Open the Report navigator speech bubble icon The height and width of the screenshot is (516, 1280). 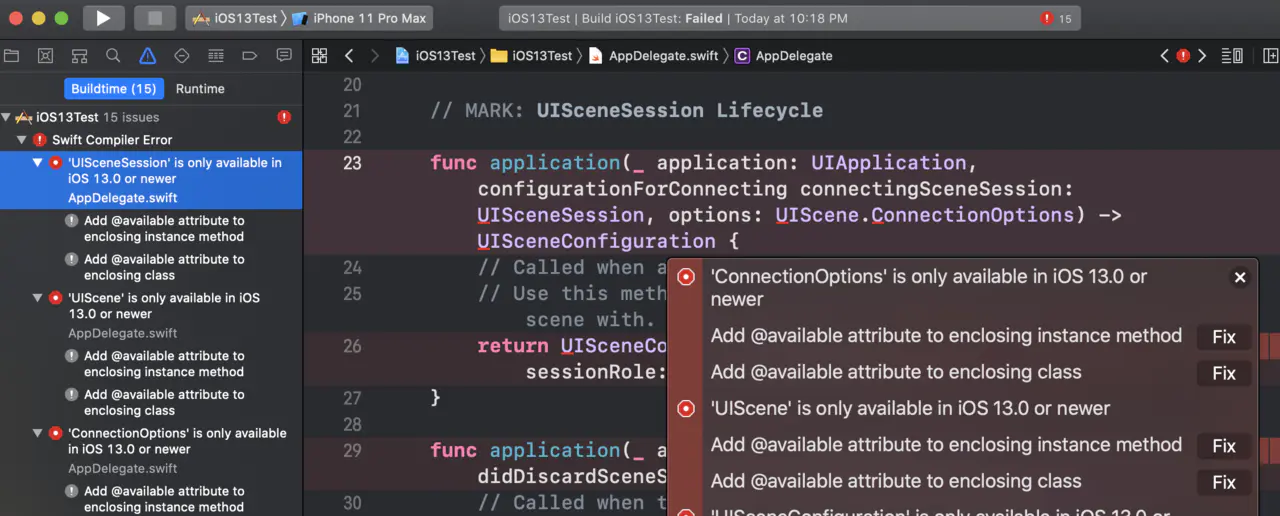click(x=284, y=56)
